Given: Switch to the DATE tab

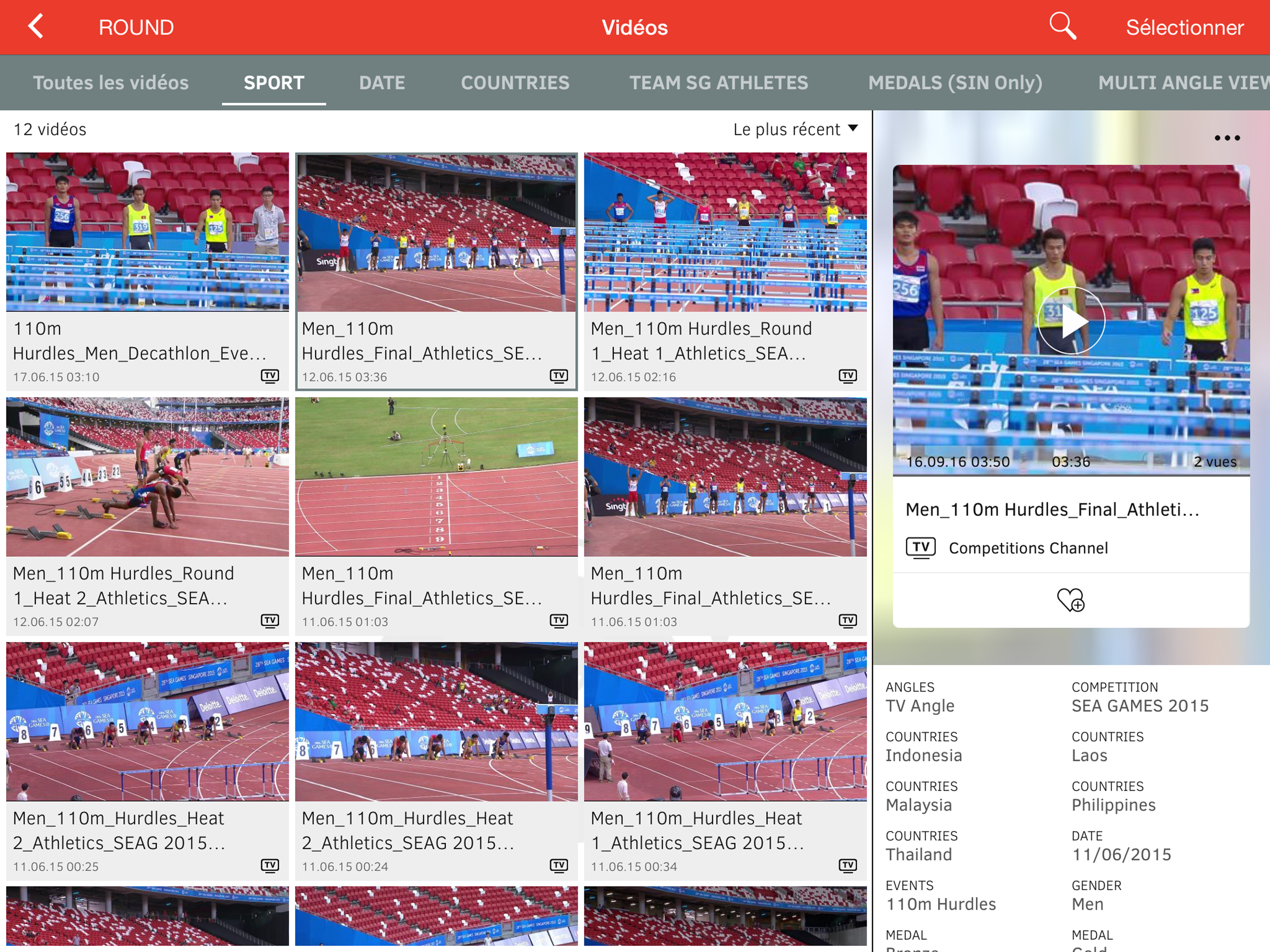Looking at the screenshot, I should pos(382,83).
